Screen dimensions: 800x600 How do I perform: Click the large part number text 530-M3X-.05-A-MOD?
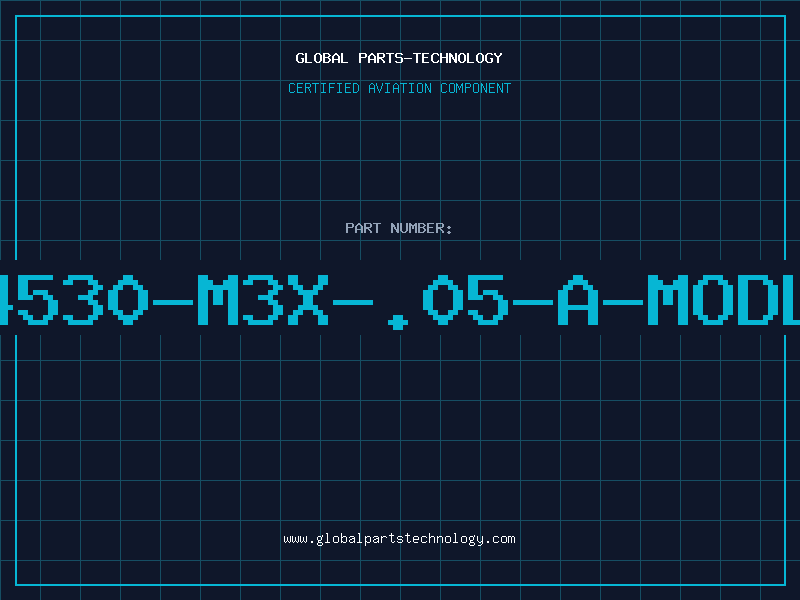[400, 301]
